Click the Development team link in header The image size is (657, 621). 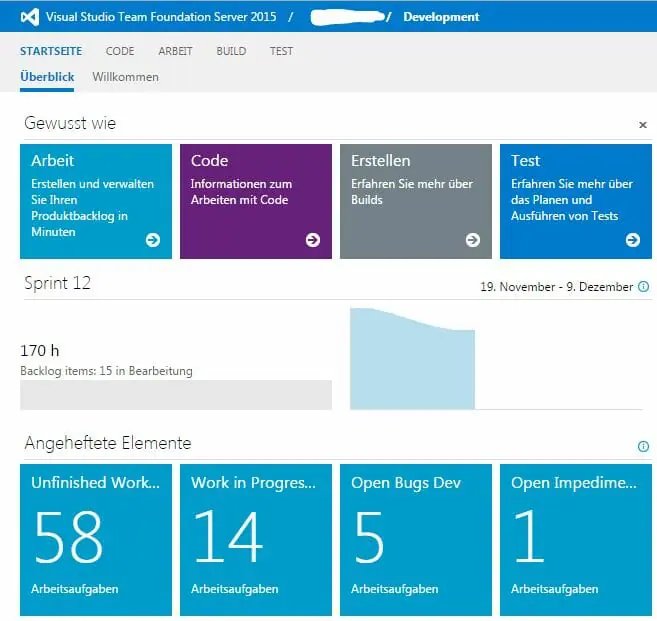click(441, 17)
